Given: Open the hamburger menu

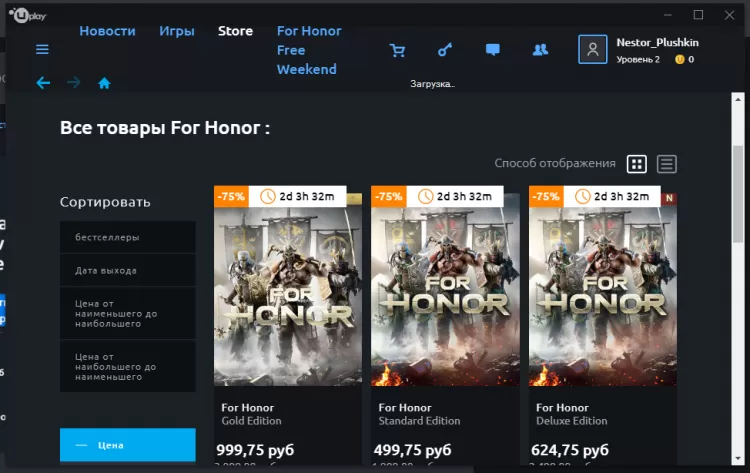Looking at the screenshot, I should coord(42,49).
